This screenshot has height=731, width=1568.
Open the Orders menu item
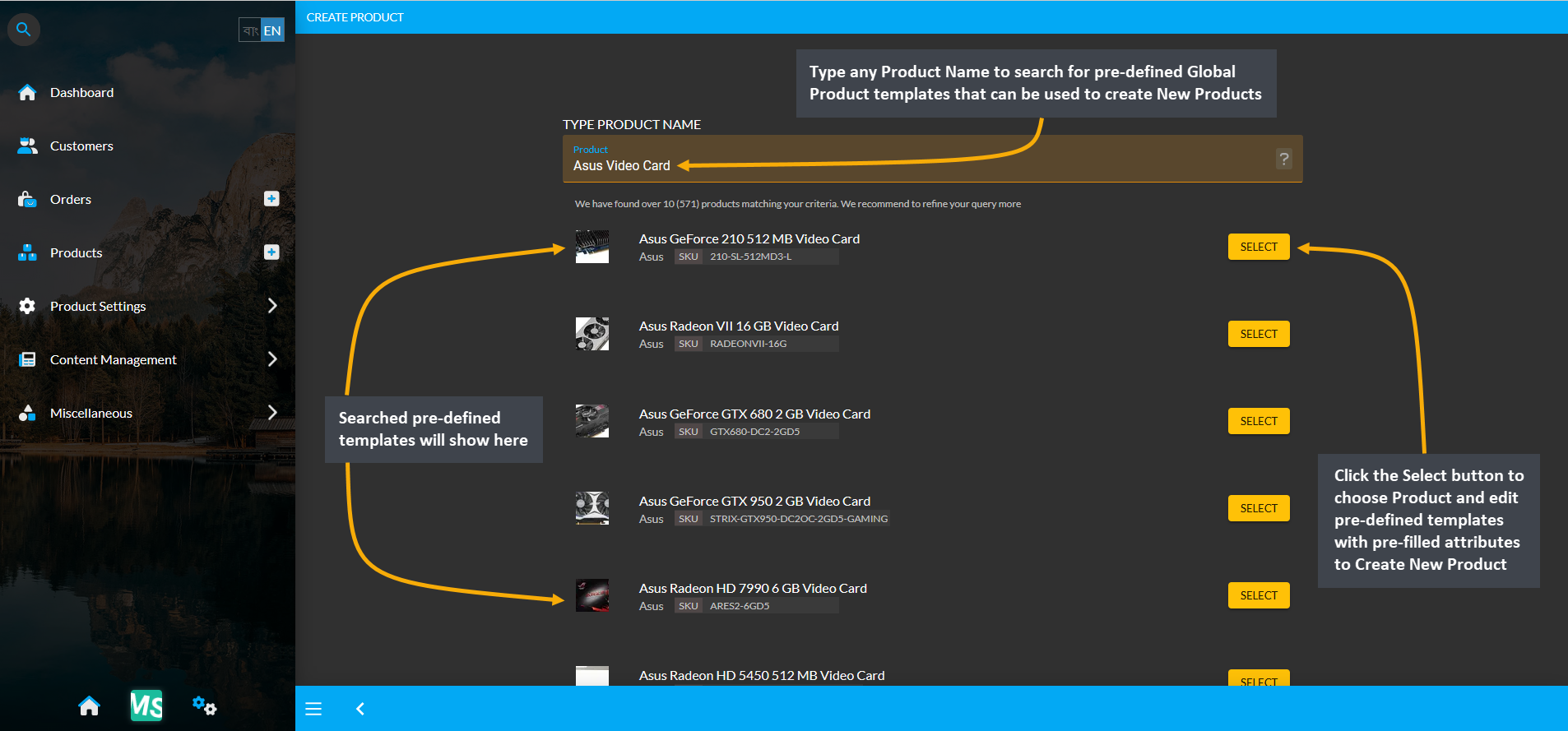coord(71,199)
